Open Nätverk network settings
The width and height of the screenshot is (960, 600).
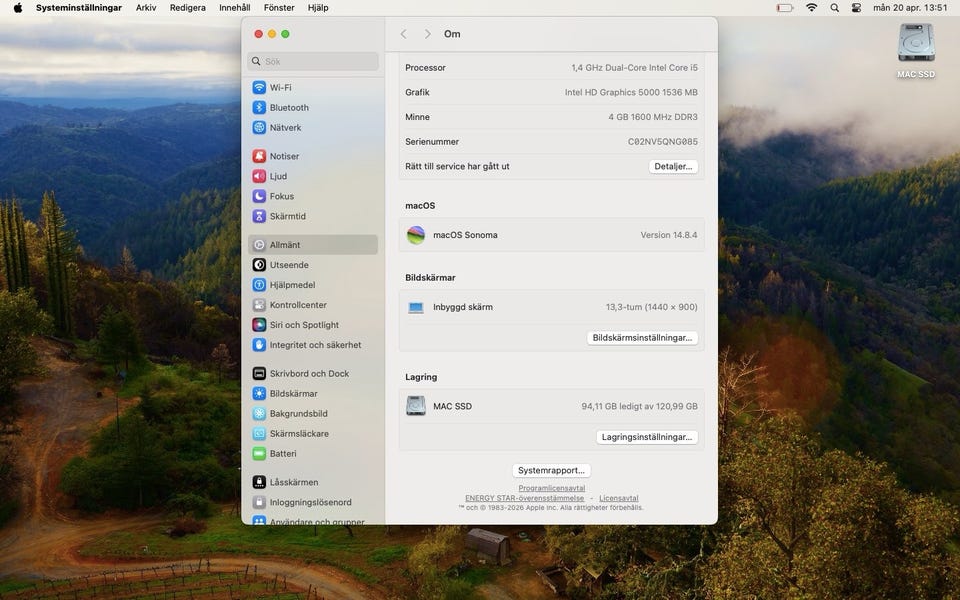tap(284, 128)
